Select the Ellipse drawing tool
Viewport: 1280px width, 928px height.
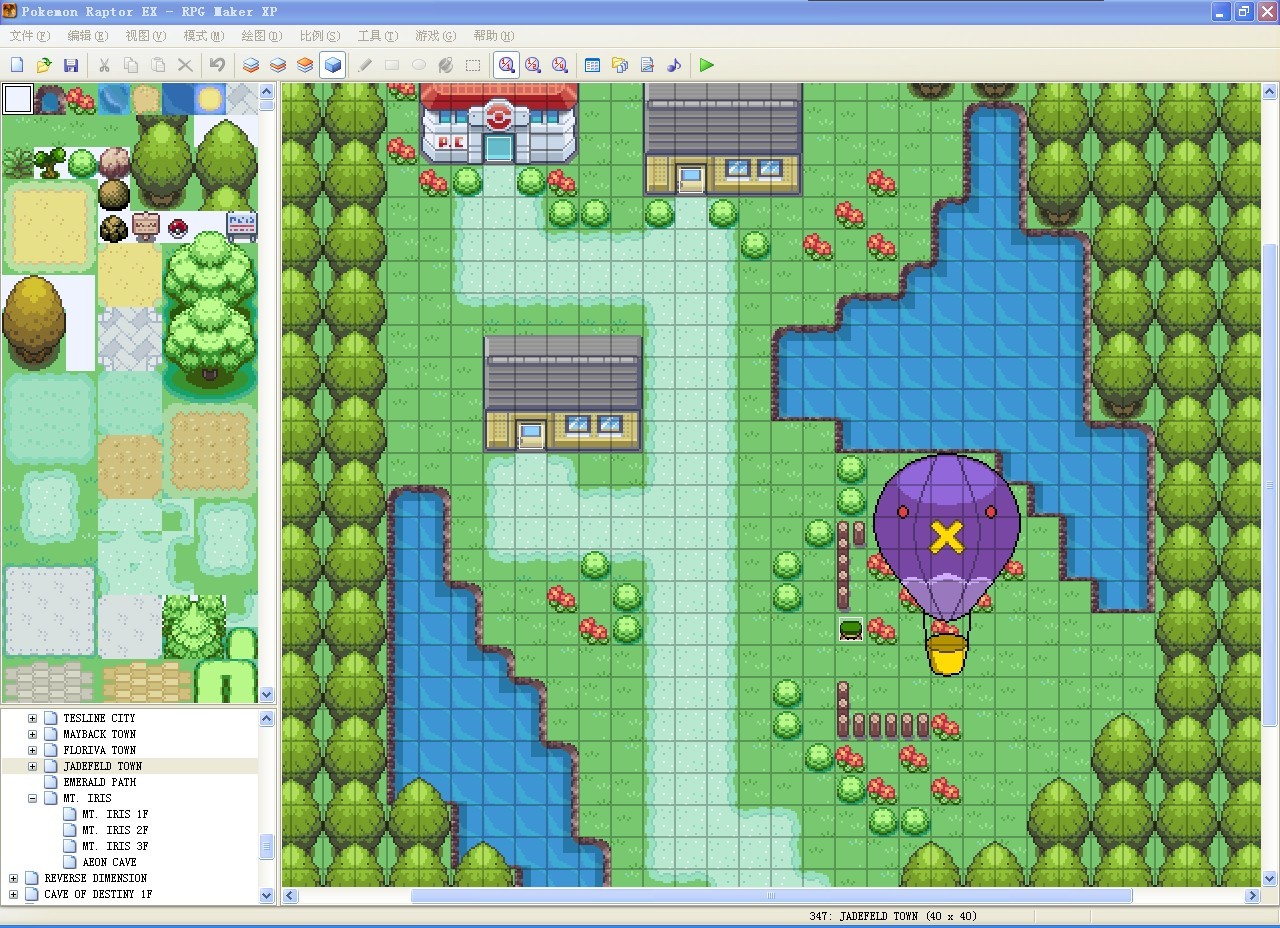419,65
